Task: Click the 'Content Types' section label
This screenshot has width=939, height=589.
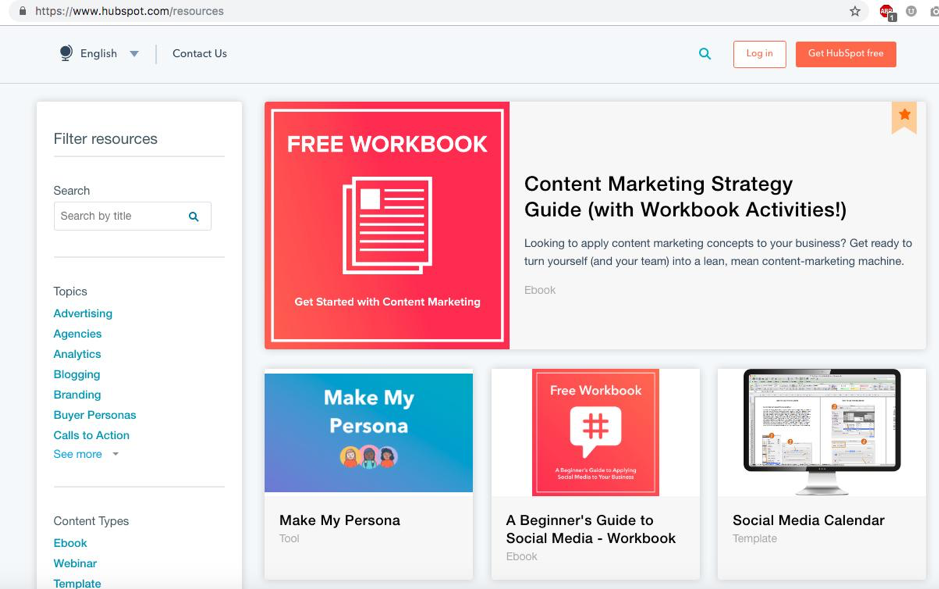Action: point(91,521)
